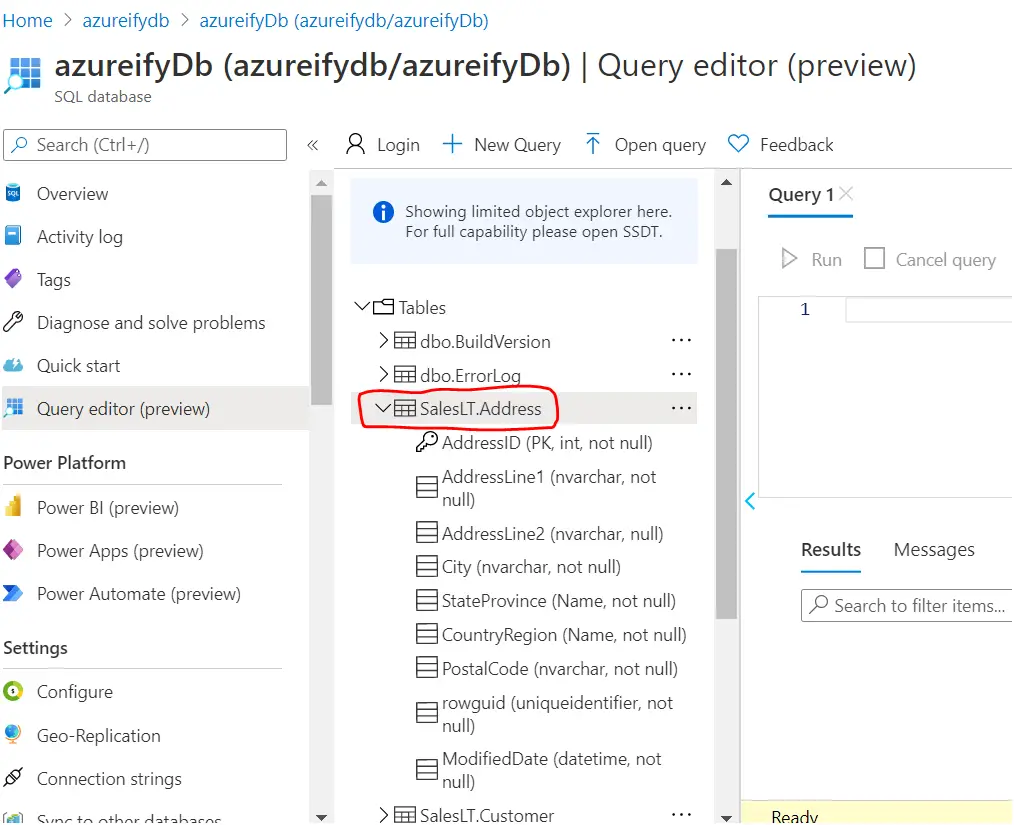The width and height of the screenshot is (1014, 825).
Task: Toggle the Cancel query checkbox square
Action: pyautogui.click(x=874, y=259)
